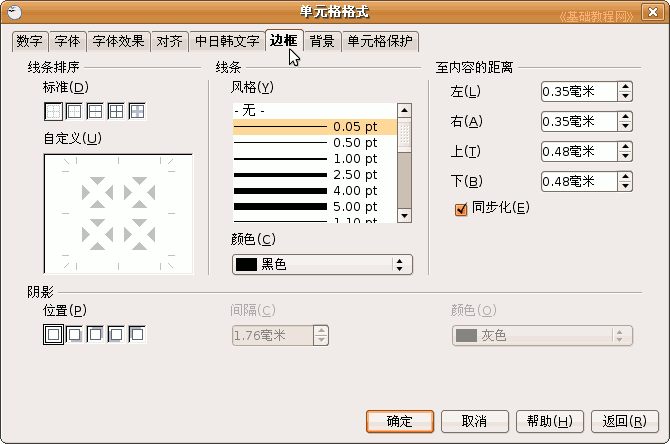
Task: Click the line style list scrollbar thumb
Action: click(x=404, y=134)
